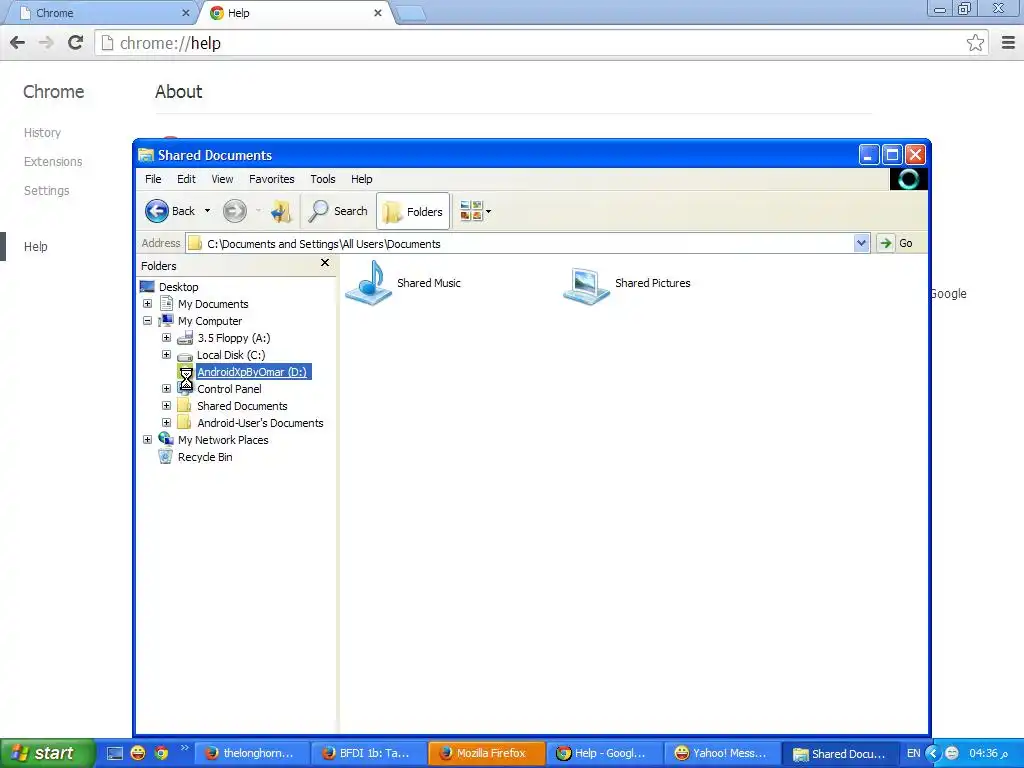The width and height of the screenshot is (1024, 768).
Task: Select AndroidXpByOmar (D:) drive
Action: pos(252,372)
